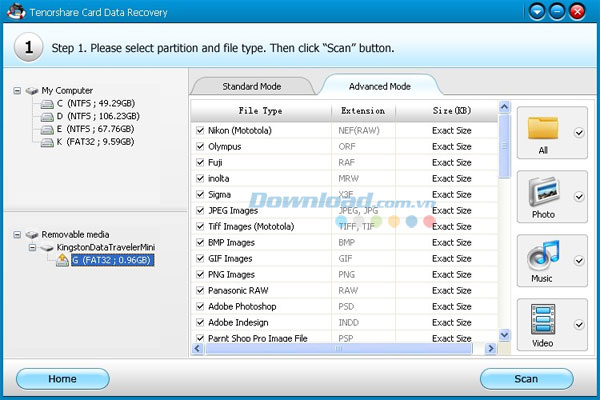Click the K drive icon

click(47, 142)
